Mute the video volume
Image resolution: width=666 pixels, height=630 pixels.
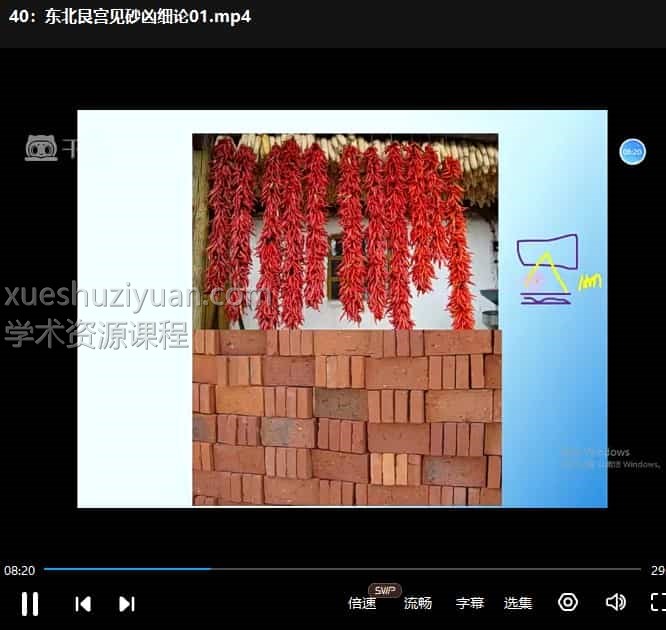(615, 602)
